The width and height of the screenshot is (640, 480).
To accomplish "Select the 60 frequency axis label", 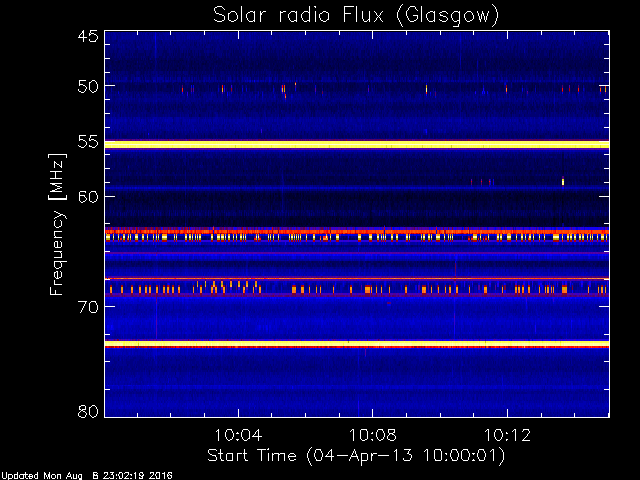I will 88,197.
